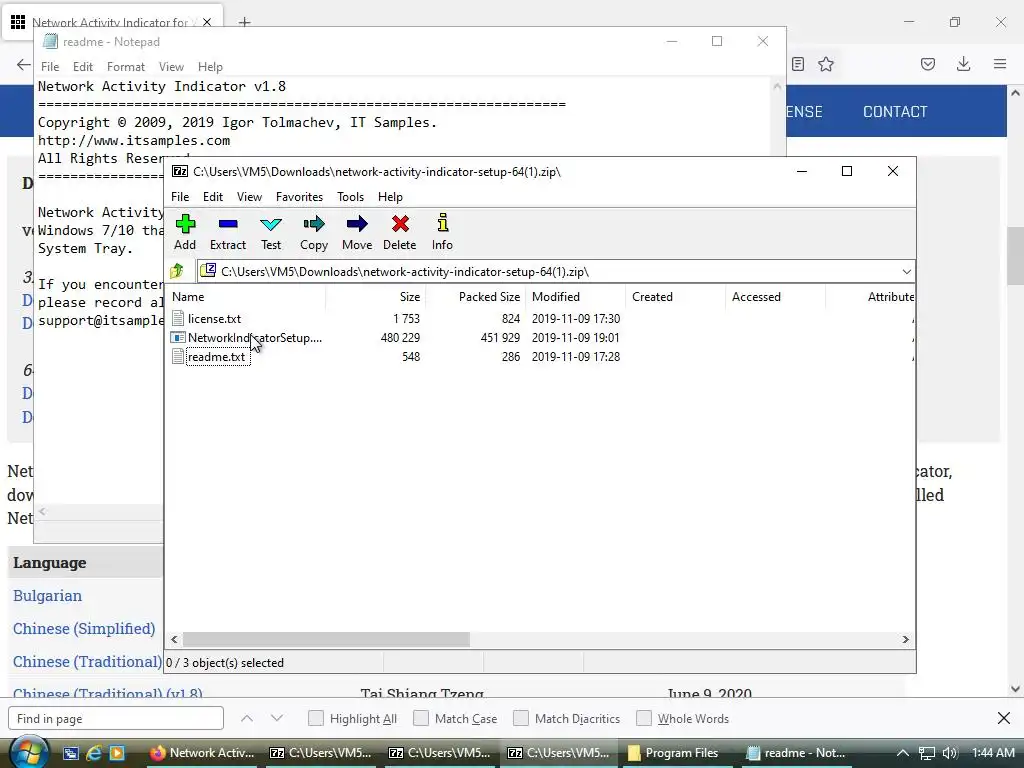This screenshot has width=1024, height=768.
Task: Toggle Firefox reader view icon
Action: pos(797,64)
